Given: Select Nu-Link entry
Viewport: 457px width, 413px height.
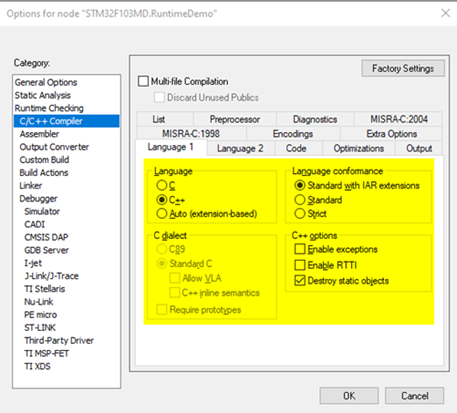Looking at the screenshot, I should [66, 302].
